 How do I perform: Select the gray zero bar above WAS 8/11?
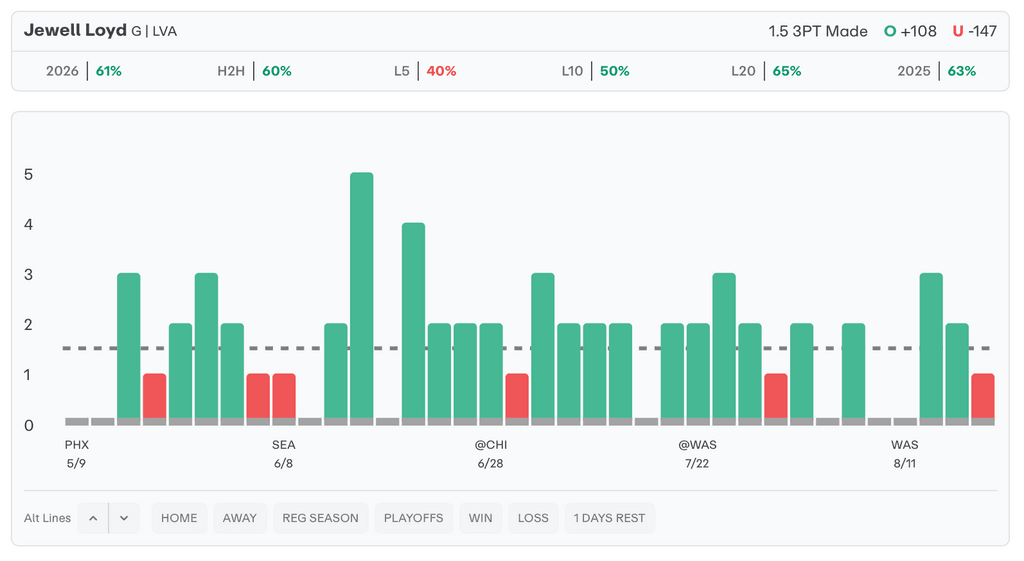905,422
